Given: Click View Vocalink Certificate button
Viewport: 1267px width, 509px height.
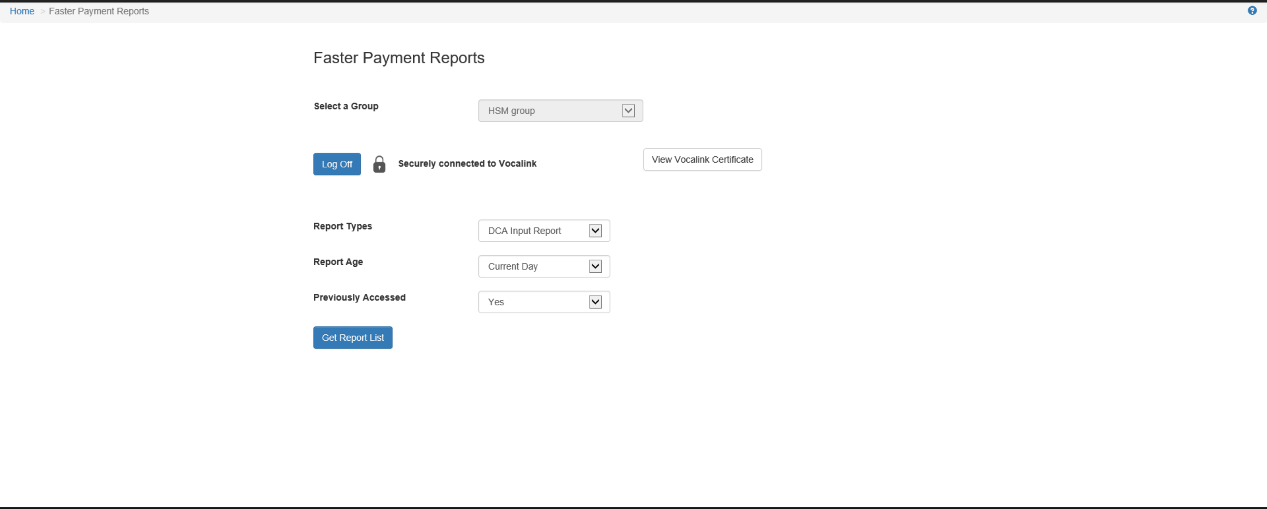Looking at the screenshot, I should tap(702, 160).
